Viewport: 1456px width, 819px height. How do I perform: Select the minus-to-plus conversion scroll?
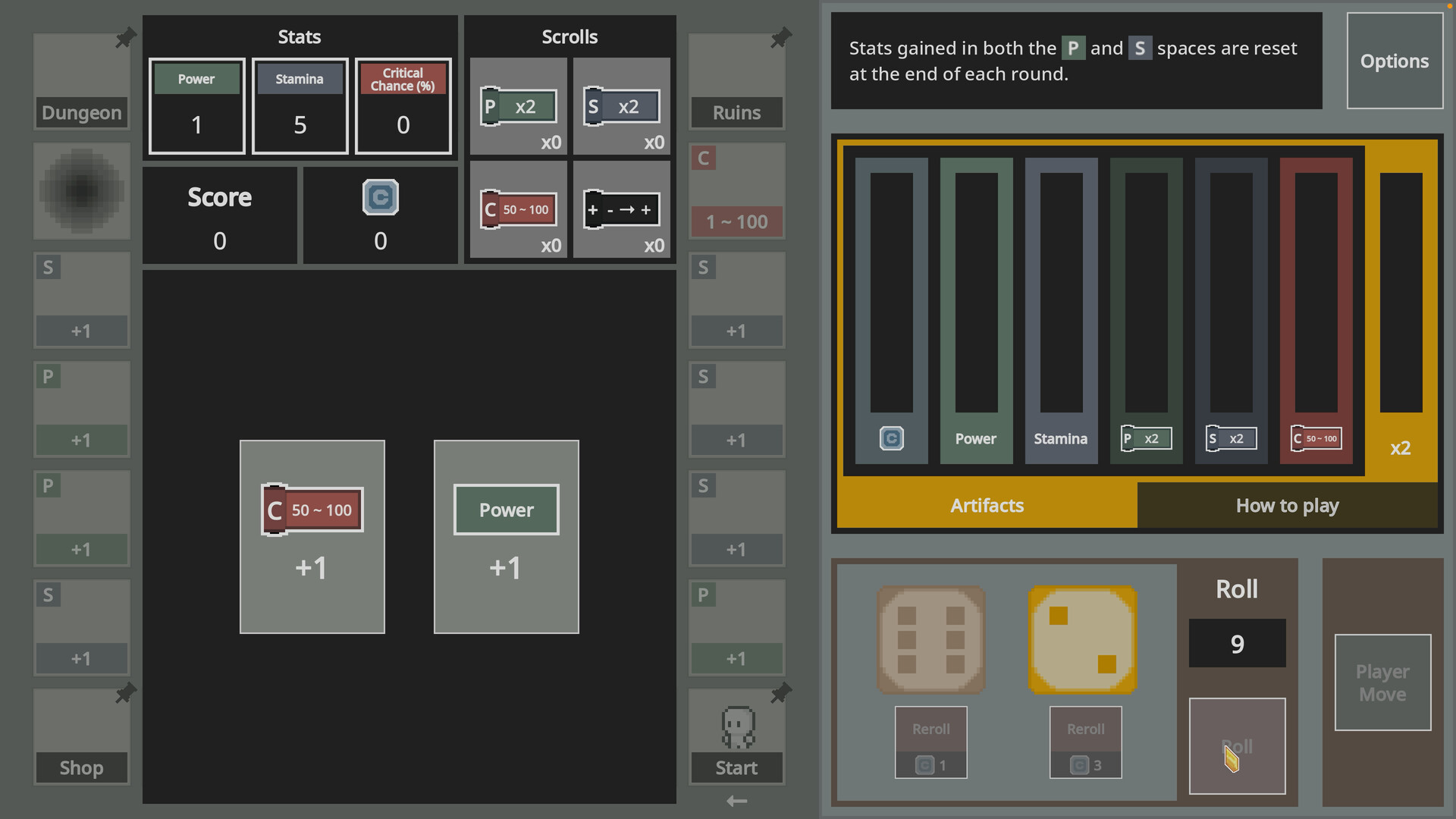(621, 209)
